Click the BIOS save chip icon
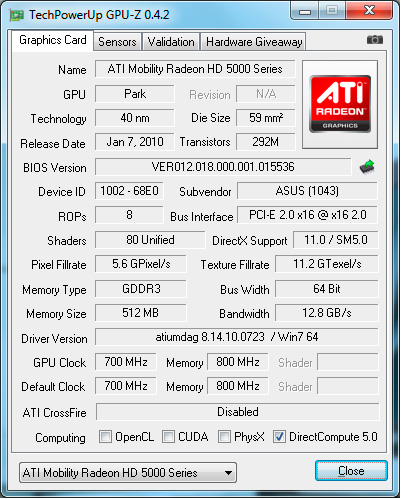Image resolution: width=401 pixels, height=499 pixels. pyautogui.click(x=367, y=167)
